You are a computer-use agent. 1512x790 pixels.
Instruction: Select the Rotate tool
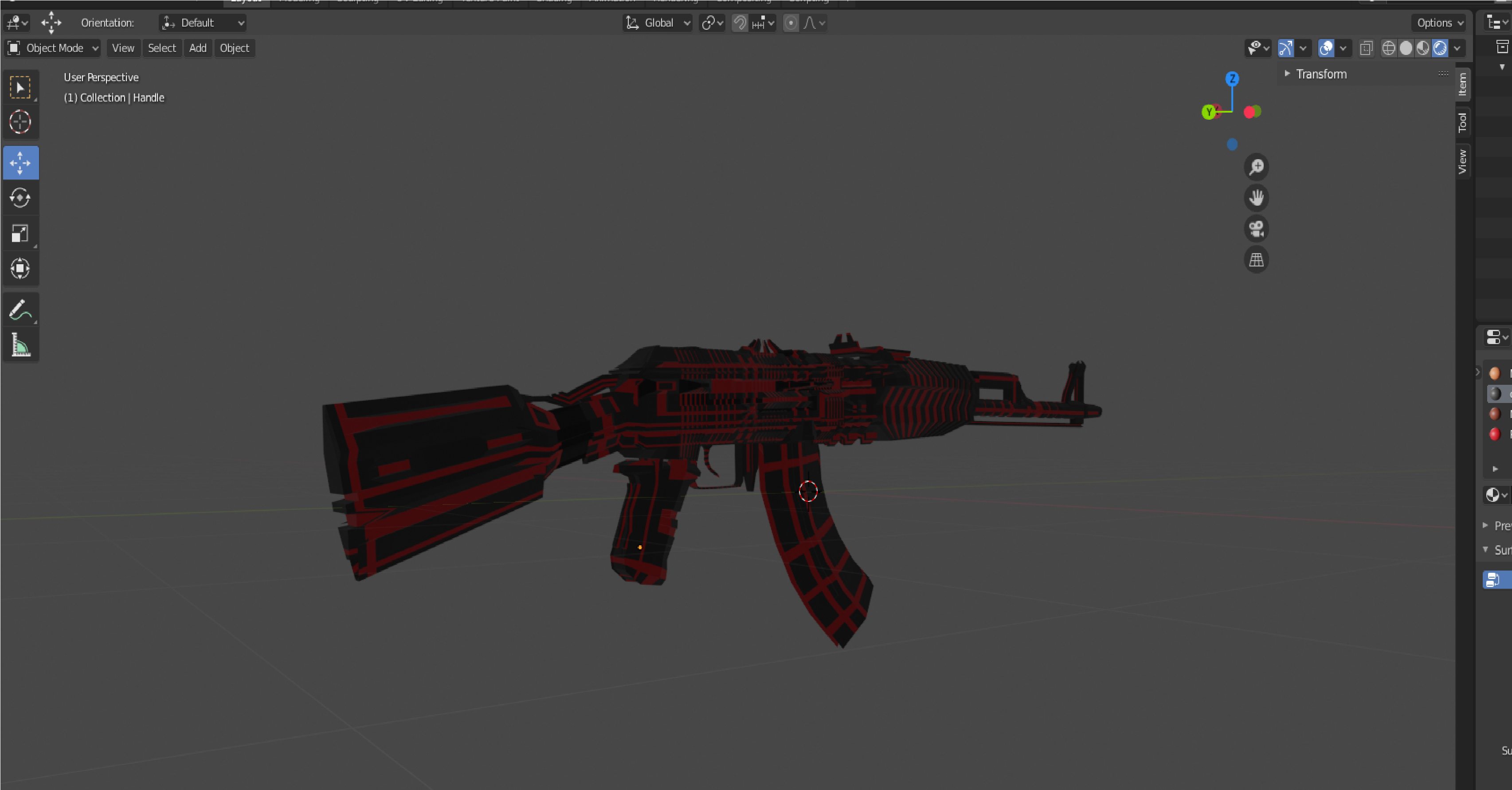pyautogui.click(x=20, y=198)
